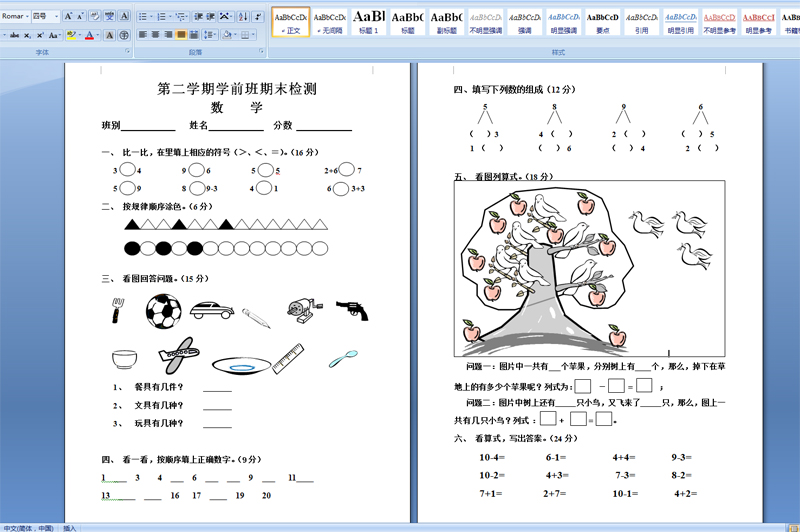Click the soccer ball image
Image resolution: width=800 pixels, height=532 pixels.
tap(163, 311)
